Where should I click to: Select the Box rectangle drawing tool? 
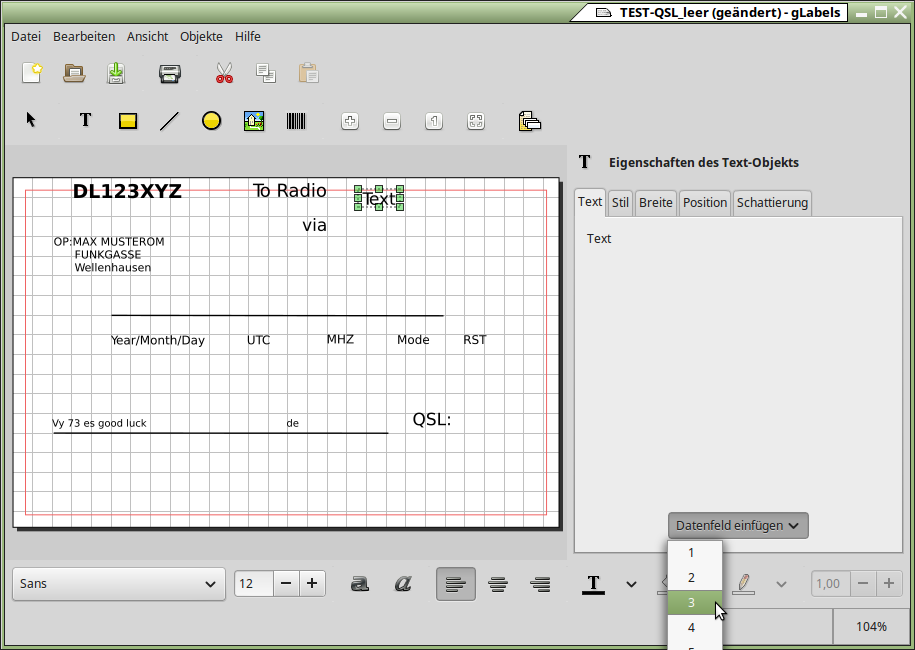click(x=127, y=121)
